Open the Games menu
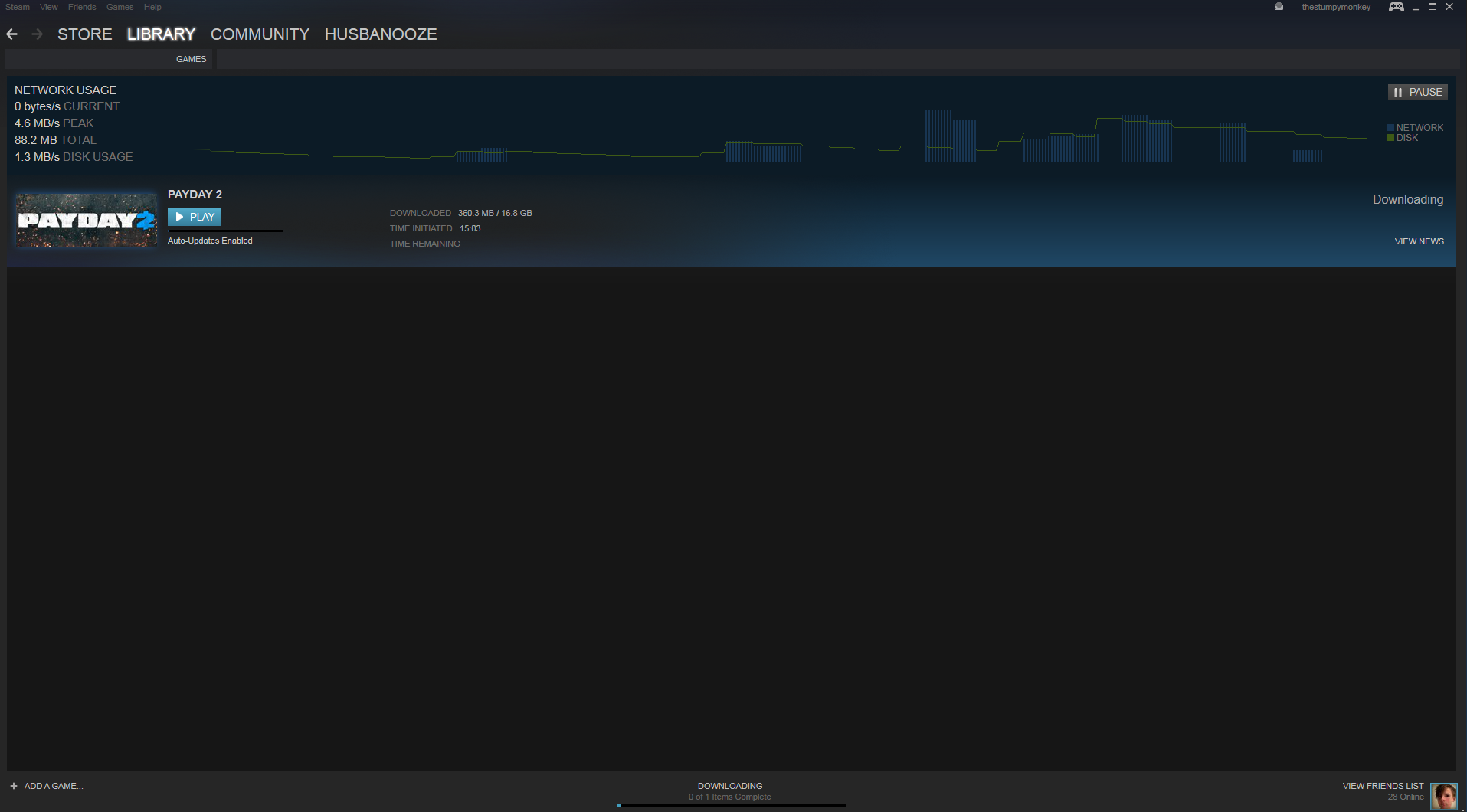 [120, 7]
